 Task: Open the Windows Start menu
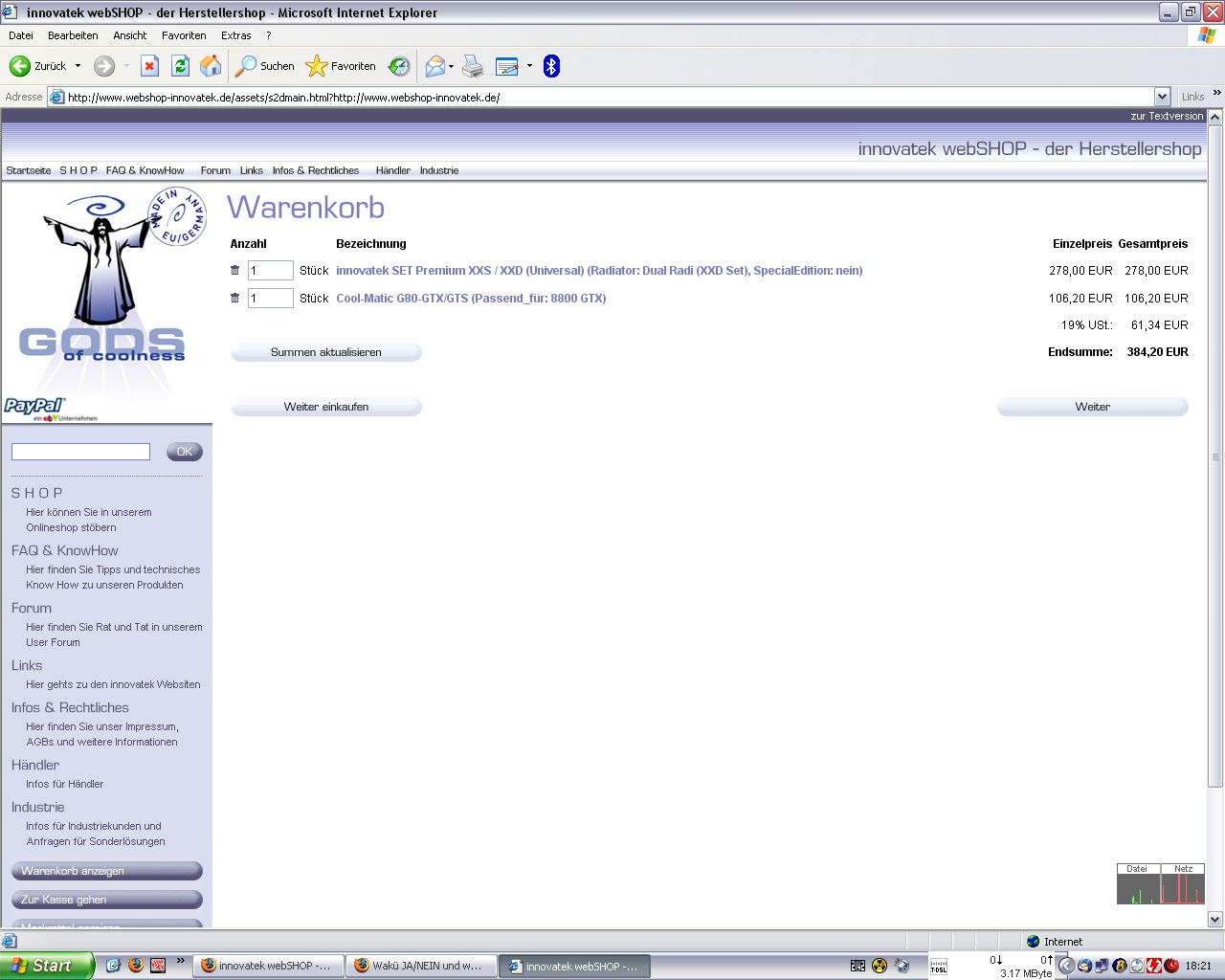pyautogui.click(x=47, y=966)
